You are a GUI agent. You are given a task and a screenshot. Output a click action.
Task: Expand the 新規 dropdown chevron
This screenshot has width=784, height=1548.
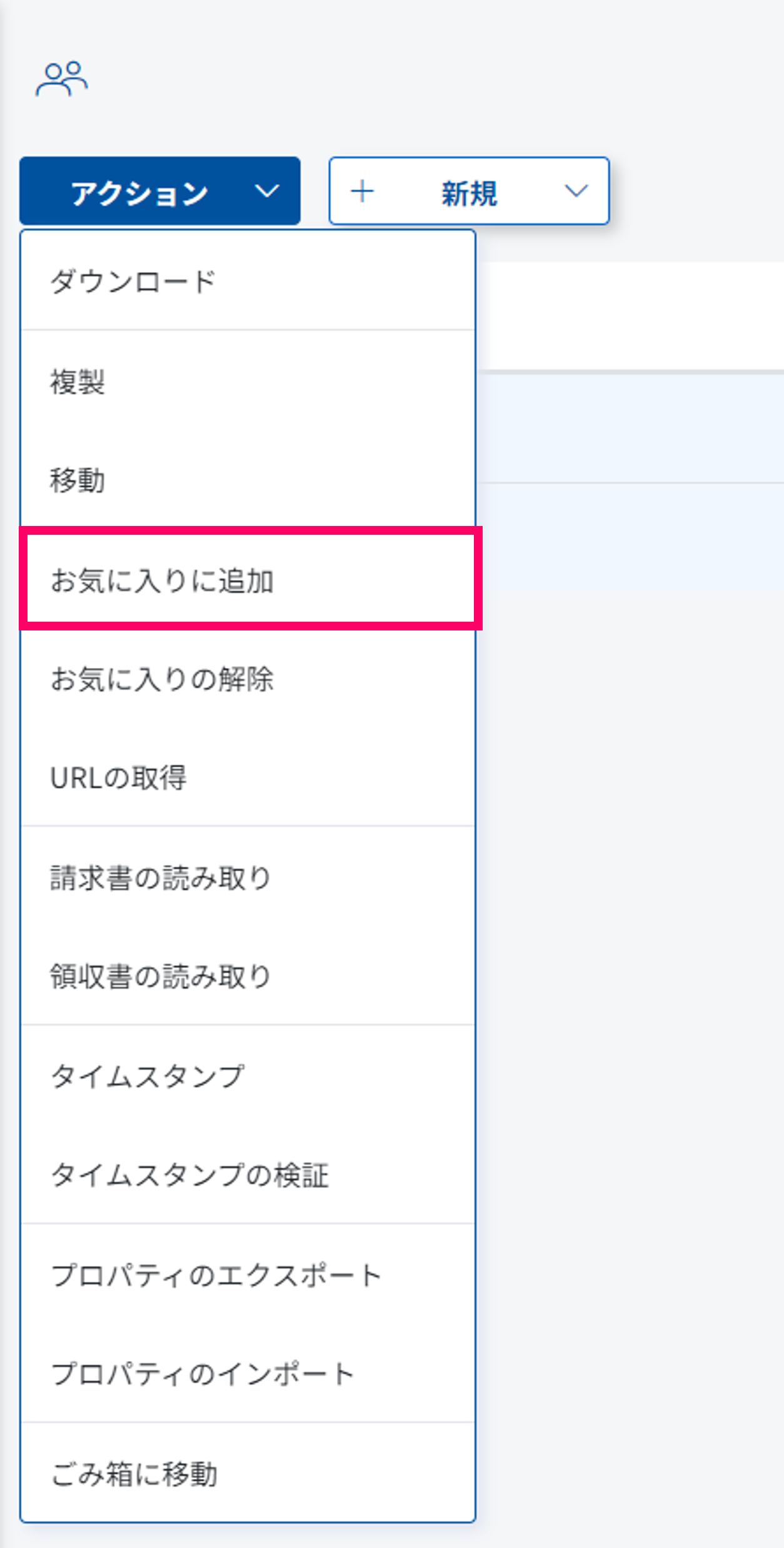point(576,191)
